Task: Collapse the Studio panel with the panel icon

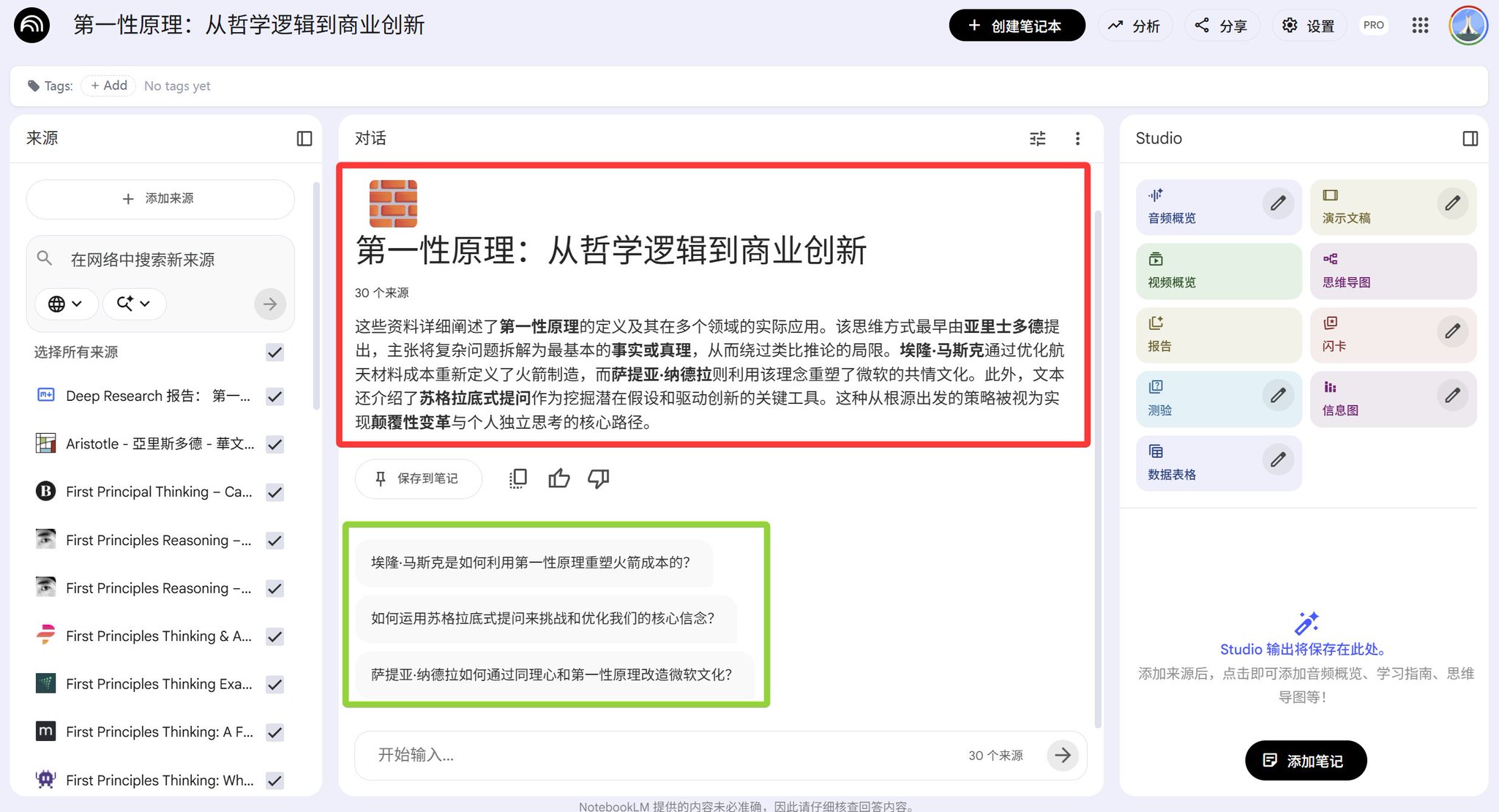Action: click(x=1470, y=138)
